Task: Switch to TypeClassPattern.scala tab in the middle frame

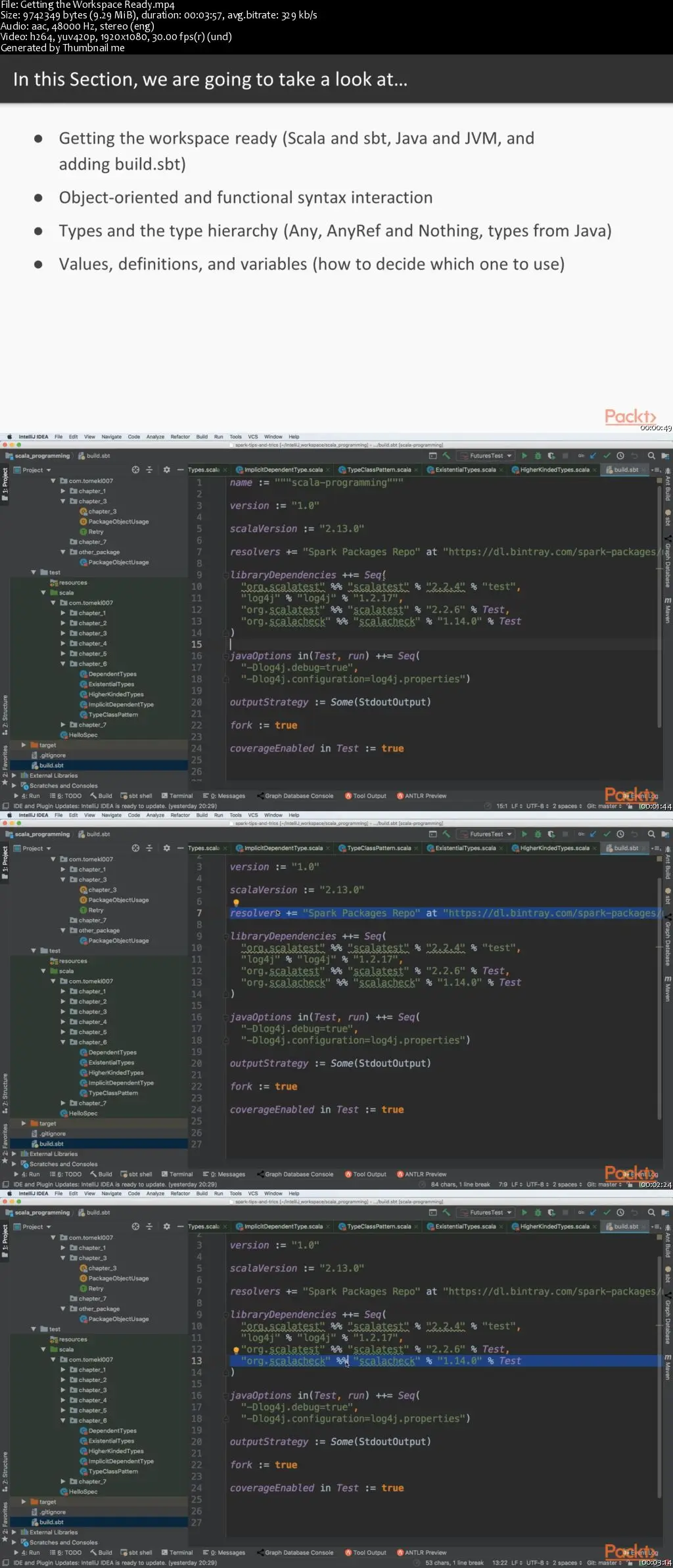Action: [x=379, y=848]
